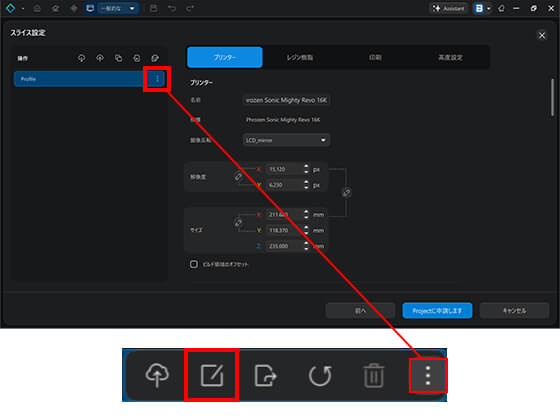Screen dimensions: 560x420
Task: Click the キャンセル button
Action: (x=514, y=311)
